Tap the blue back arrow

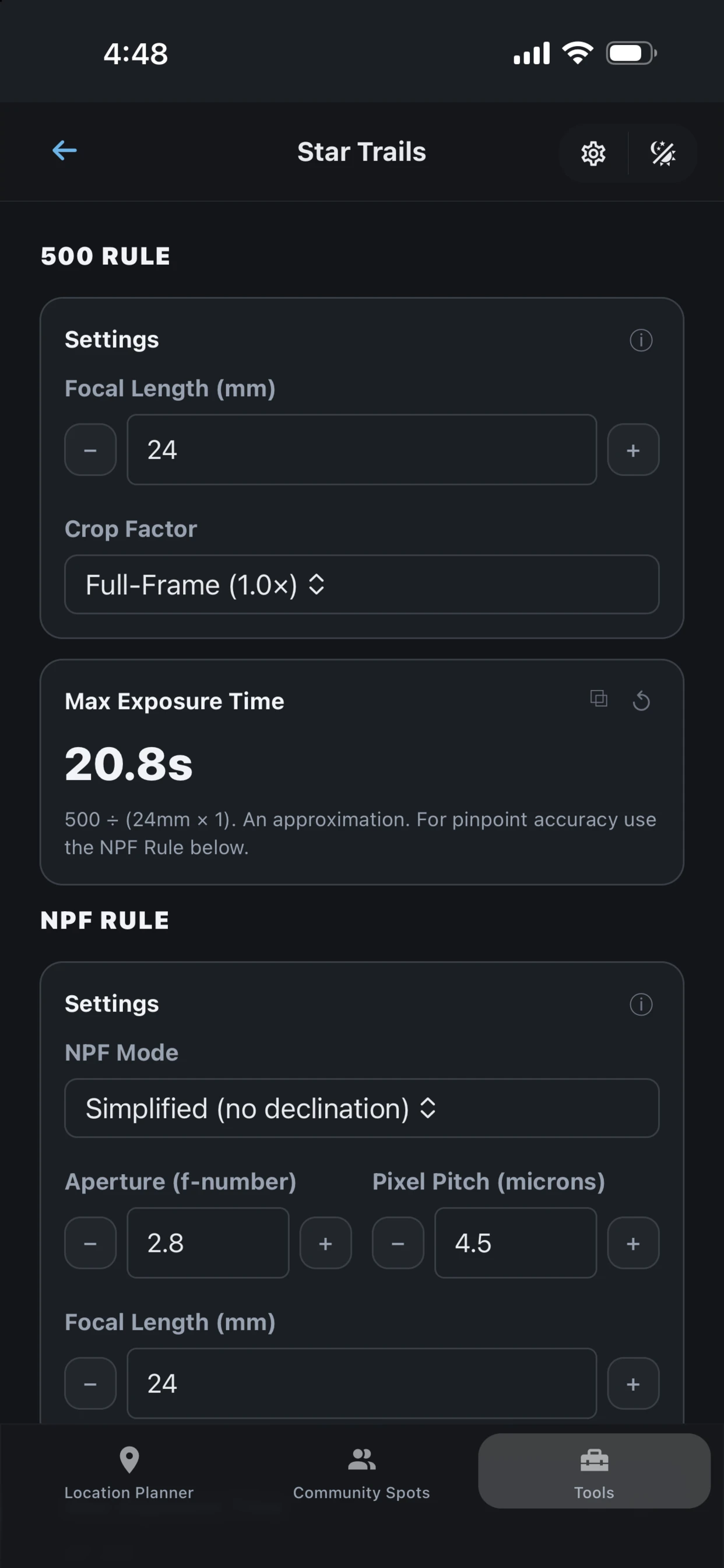[65, 150]
